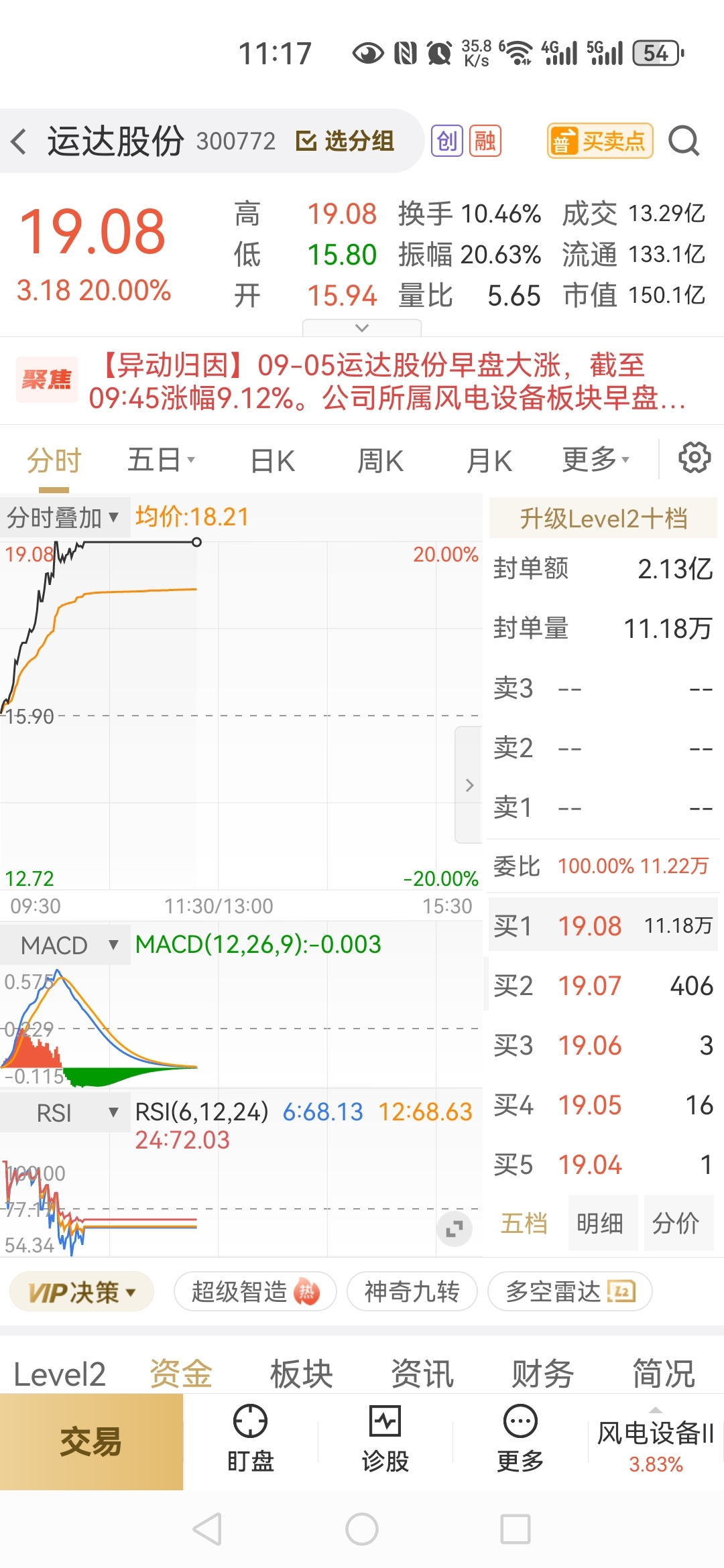The image size is (724, 1568).
Task: Tap the 委比 100.00% row
Action: 603,866
